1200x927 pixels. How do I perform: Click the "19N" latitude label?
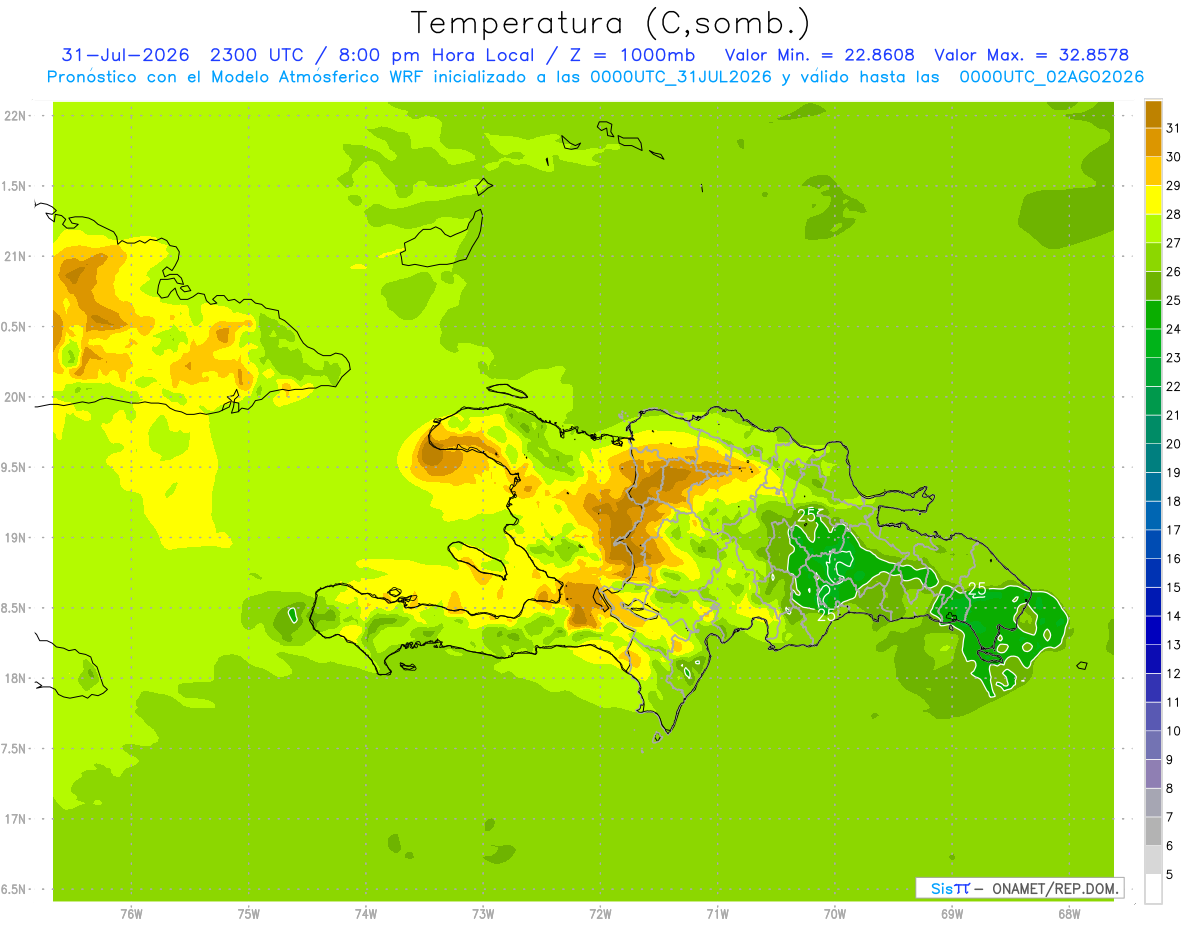15,538
